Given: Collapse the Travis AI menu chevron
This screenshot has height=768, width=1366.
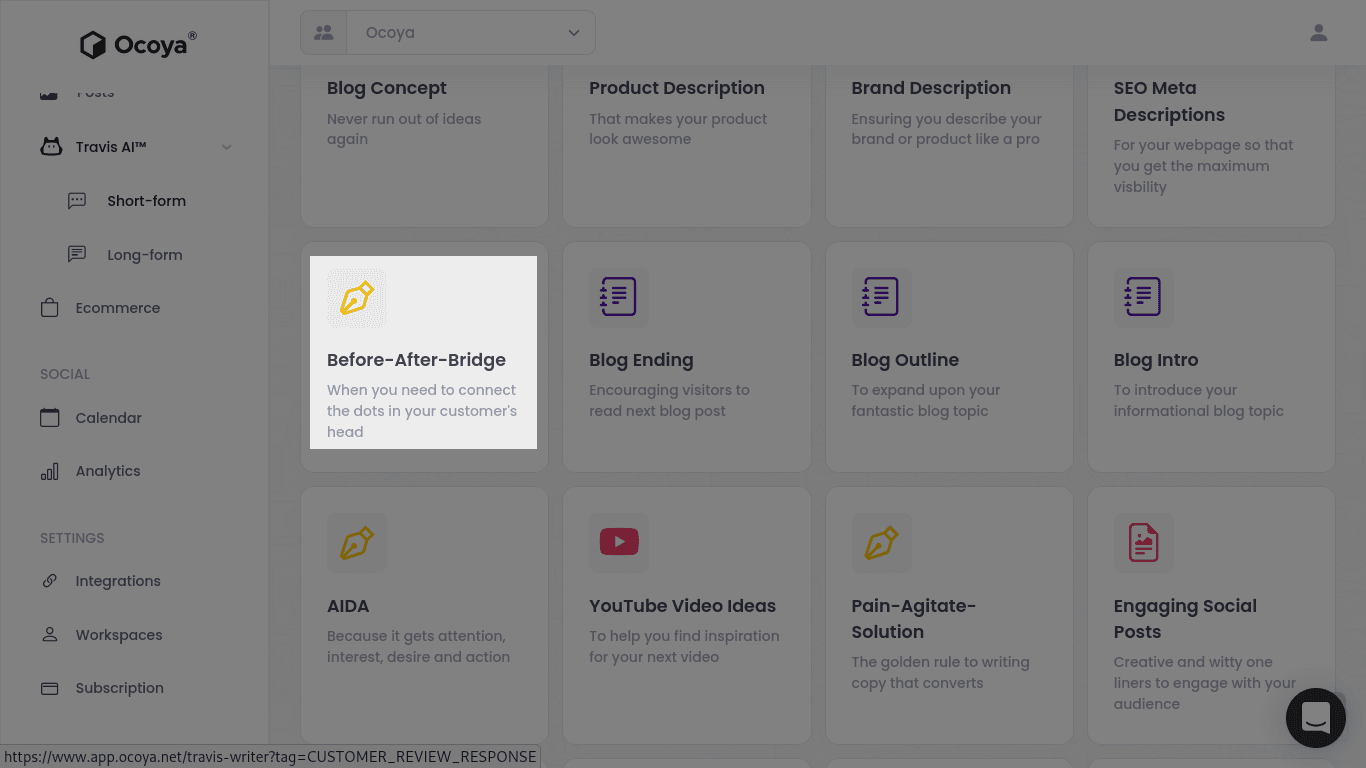Looking at the screenshot, I should pyautogui.click(x=227, y=147).
